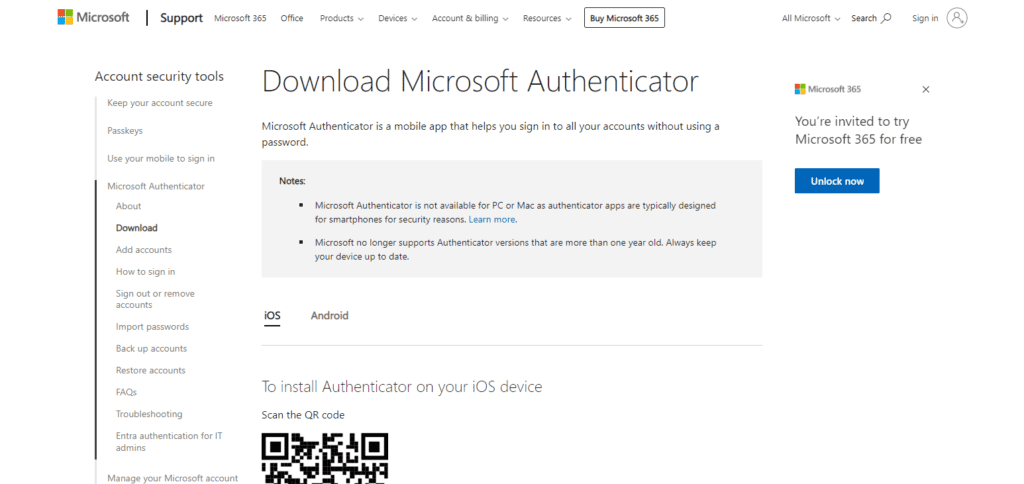Open Manage your Microsoft account item
Image resolution: width=1024 pixels, height=484 pixels.
(172, 478)
